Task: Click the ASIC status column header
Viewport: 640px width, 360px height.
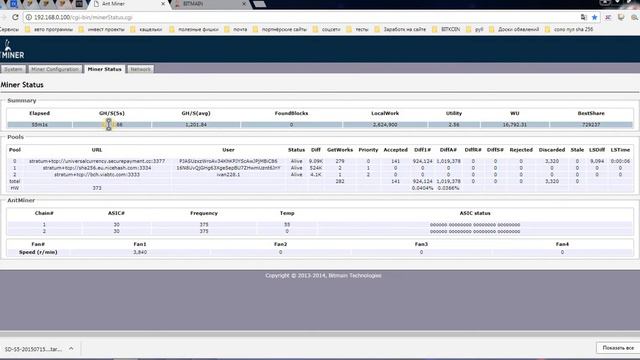Action: coord(475,213)
